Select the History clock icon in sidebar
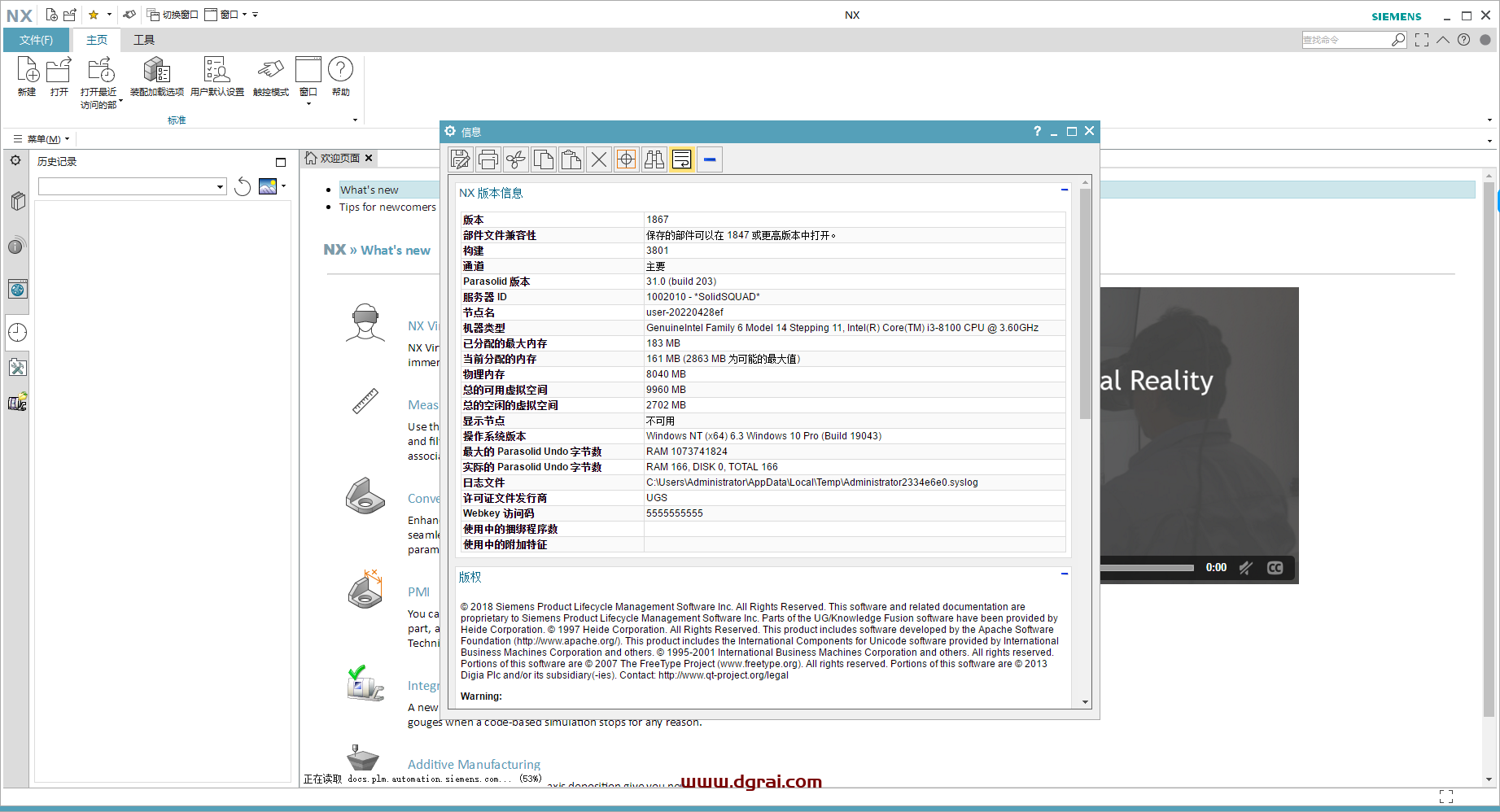This screenshot has height=812, width=1500. tap(18, 332)
